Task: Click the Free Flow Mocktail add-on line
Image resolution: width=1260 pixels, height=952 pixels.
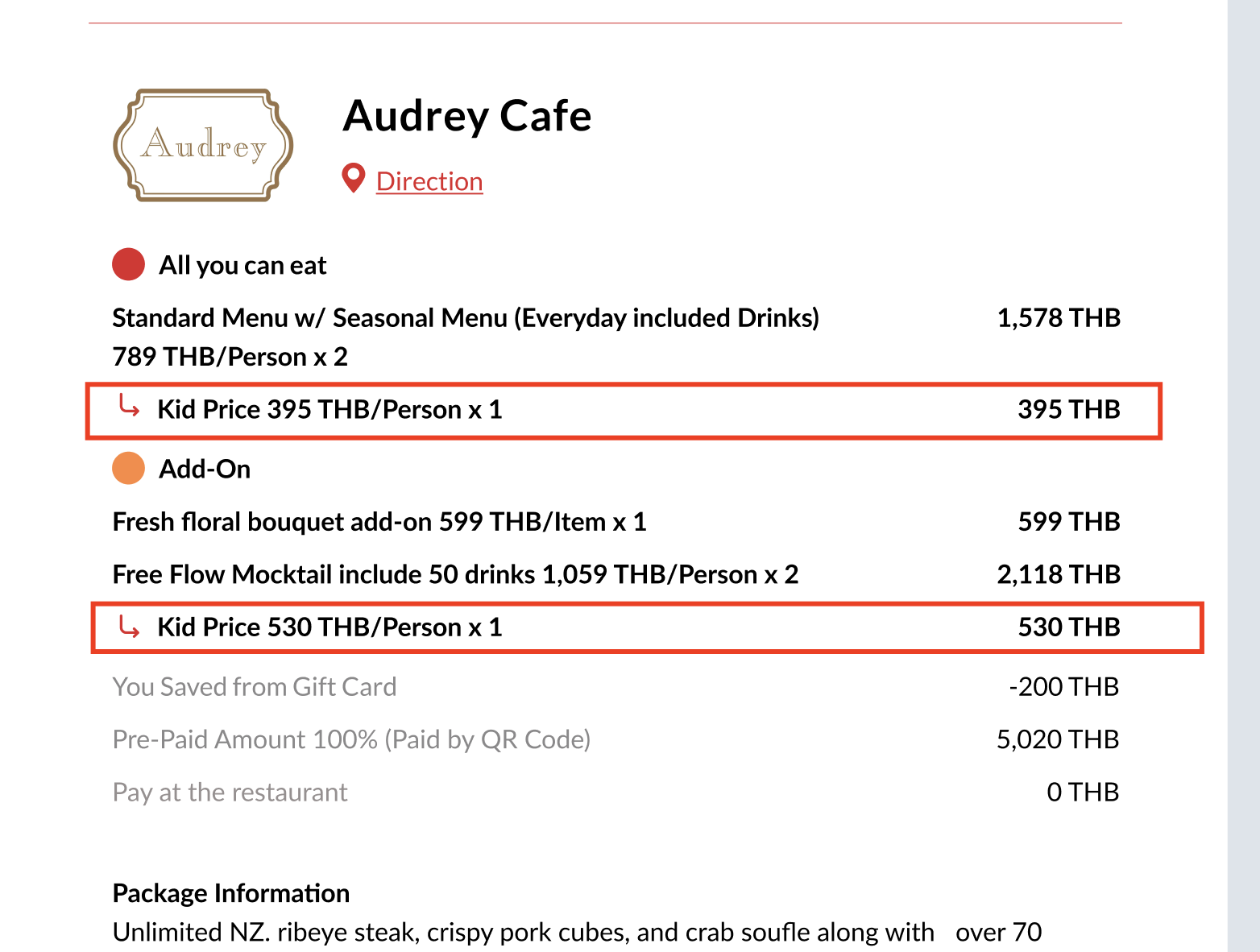Action: point(455,574)
